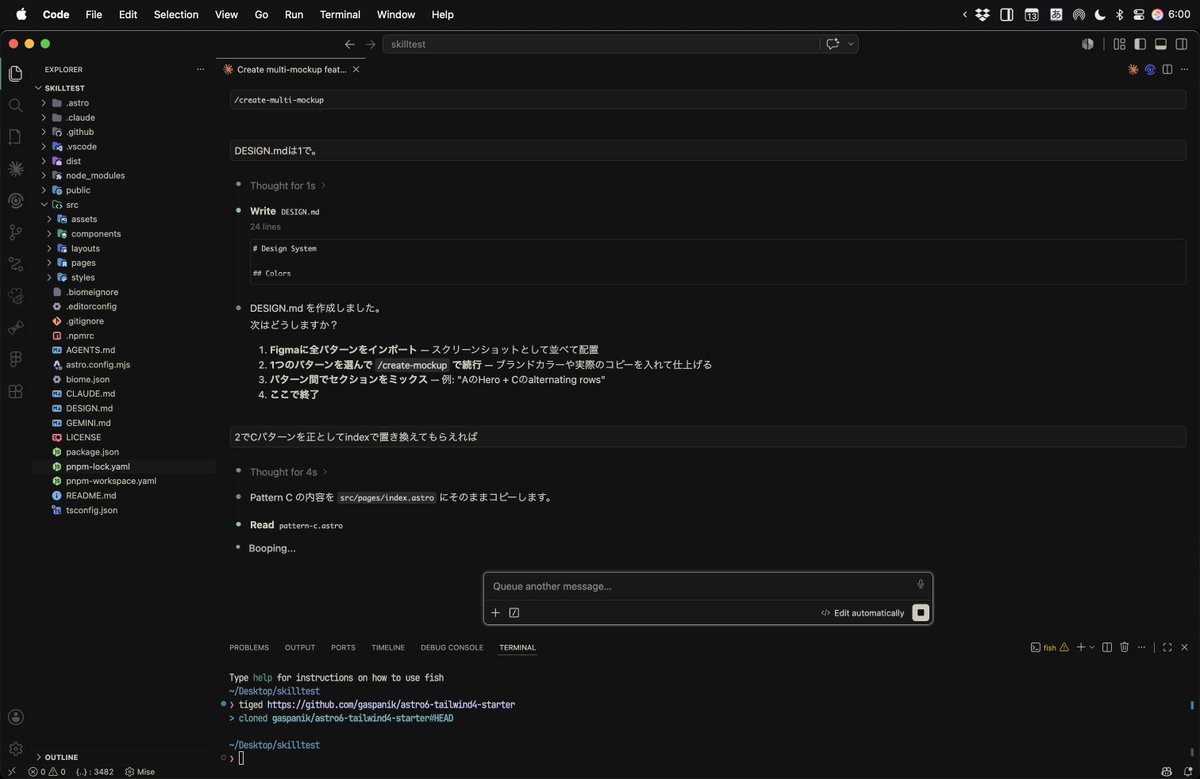1200x779 pixels.
Task: Switch to the DEBUG CONSOLE tab
Action: 452,647
